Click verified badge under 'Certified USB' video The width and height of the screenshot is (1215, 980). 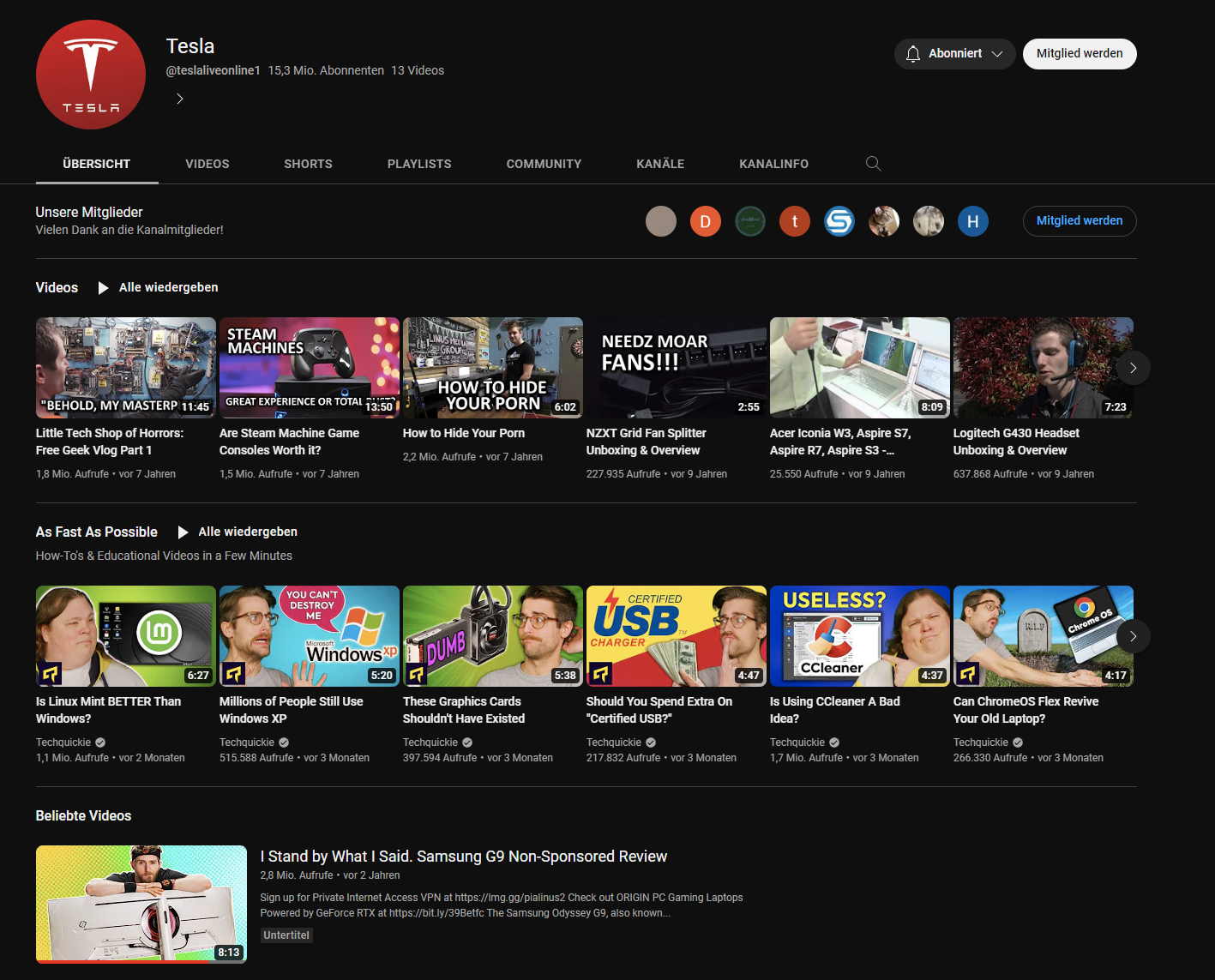(651, 743)
